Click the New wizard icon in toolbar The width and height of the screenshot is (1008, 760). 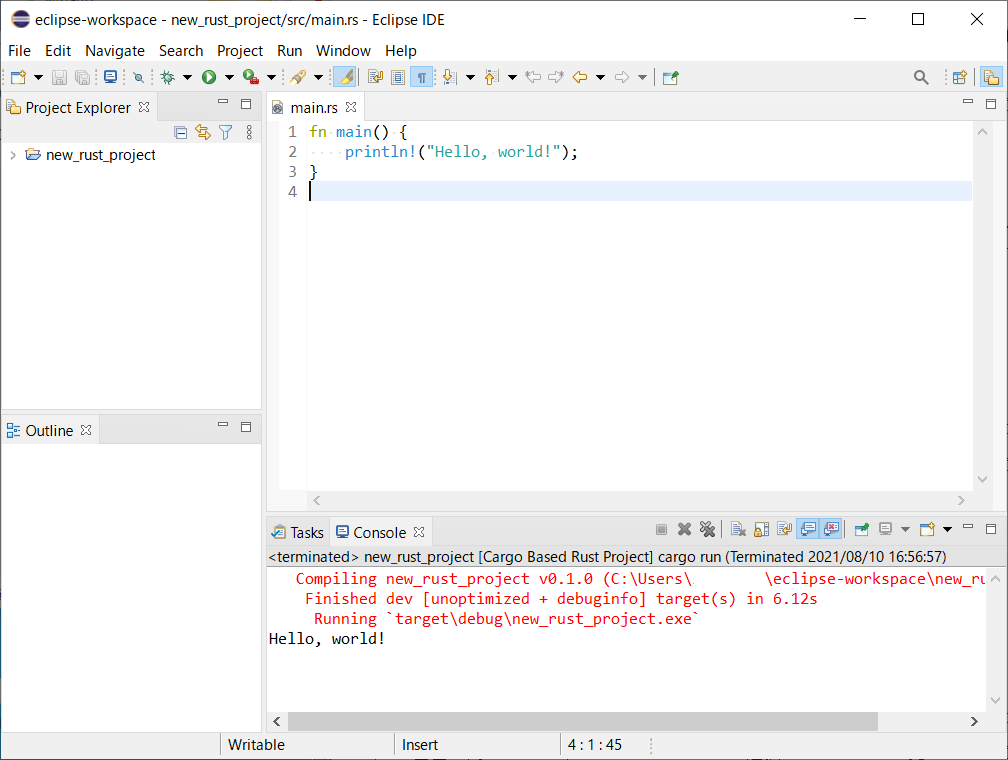tap(18, 77)
